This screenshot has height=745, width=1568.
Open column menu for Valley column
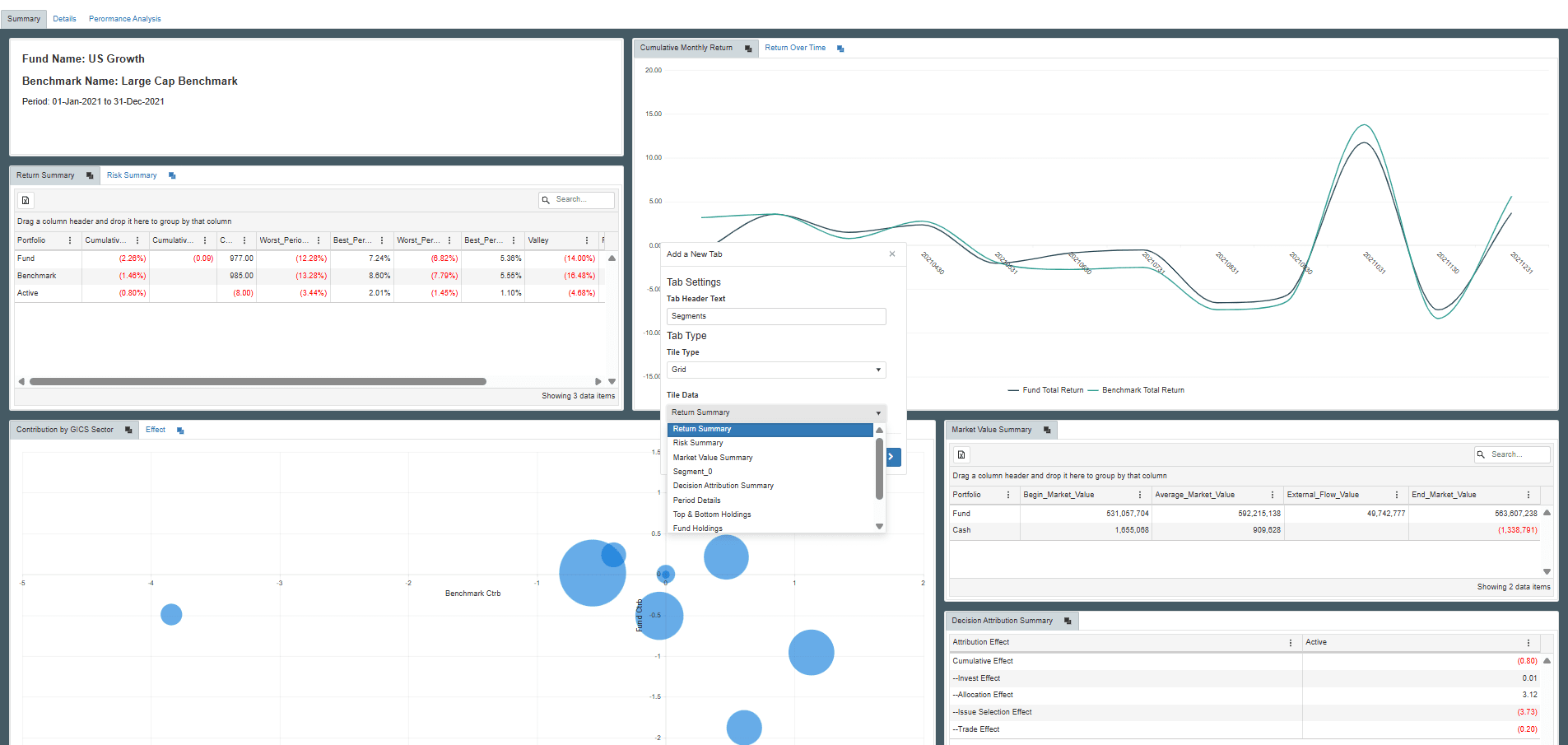pos(587,240)
